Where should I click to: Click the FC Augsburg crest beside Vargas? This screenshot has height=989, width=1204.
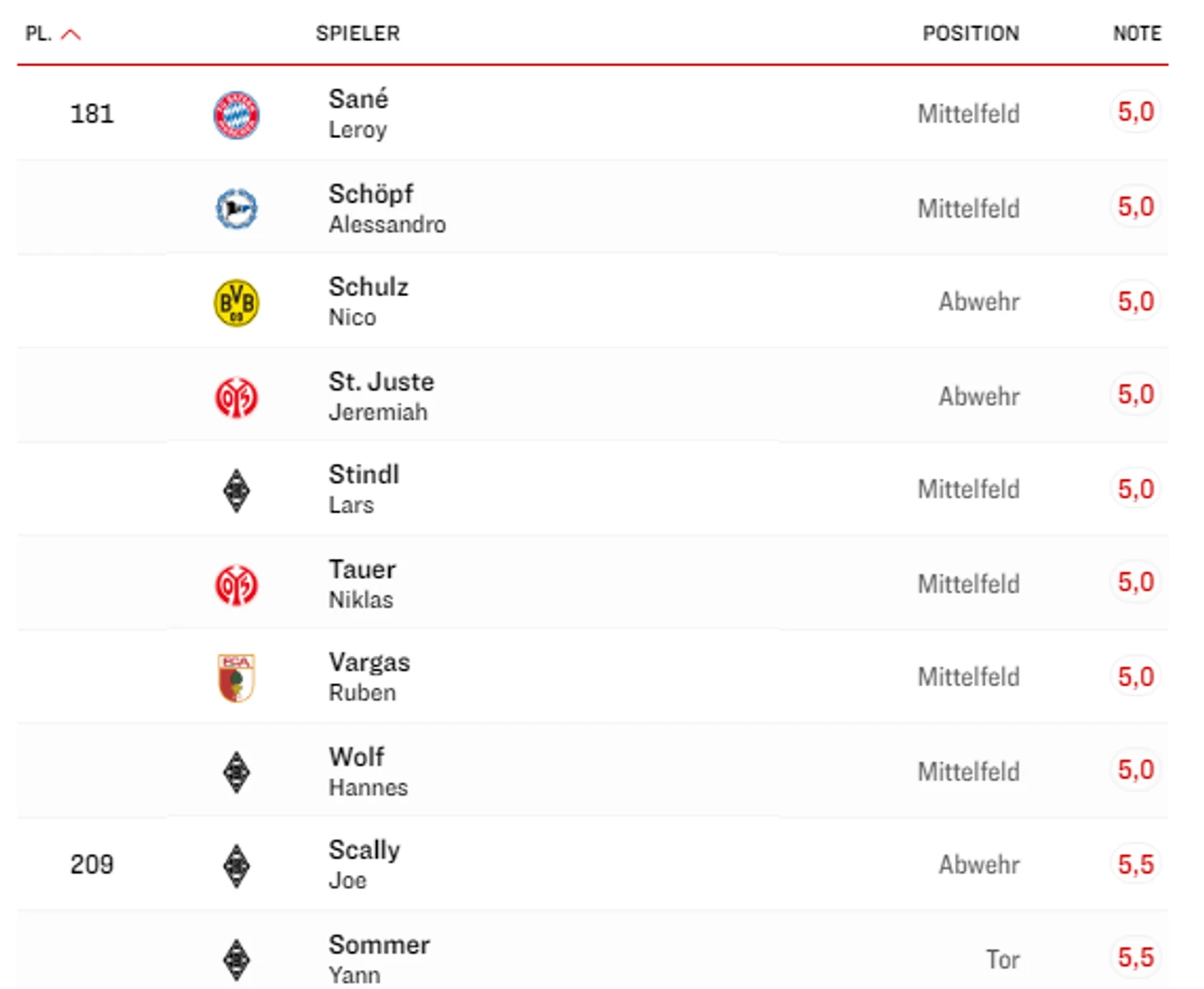point(237,678)
